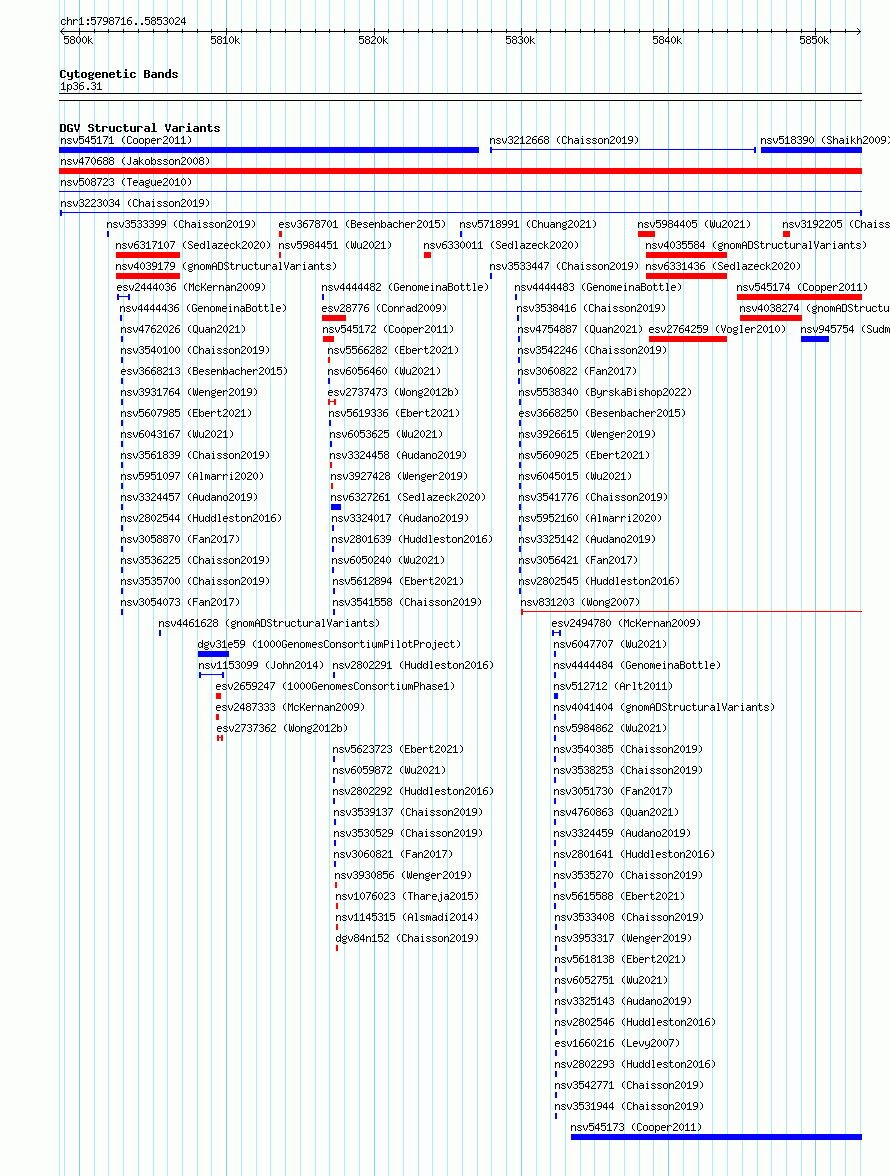The image size is (890, 1176).
Task: Open the dgv84n152 (Chaisson2019) variant
Action: point(407,938)
